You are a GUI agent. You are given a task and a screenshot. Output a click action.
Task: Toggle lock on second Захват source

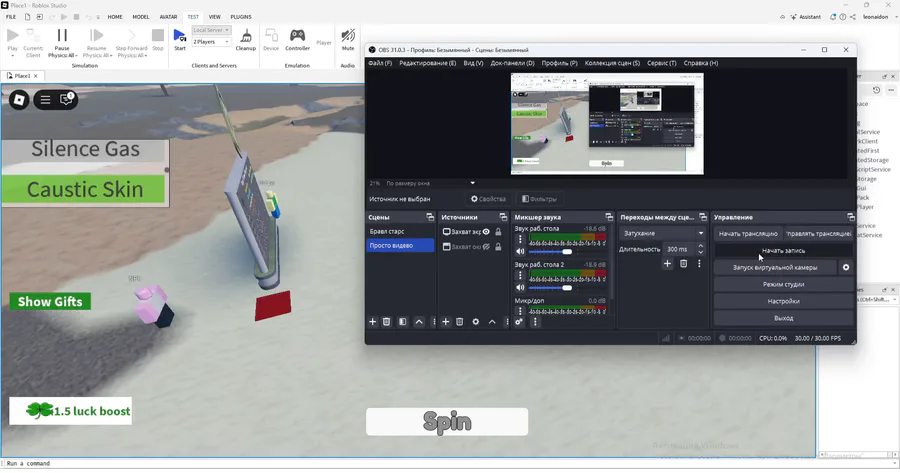(498, 247)
